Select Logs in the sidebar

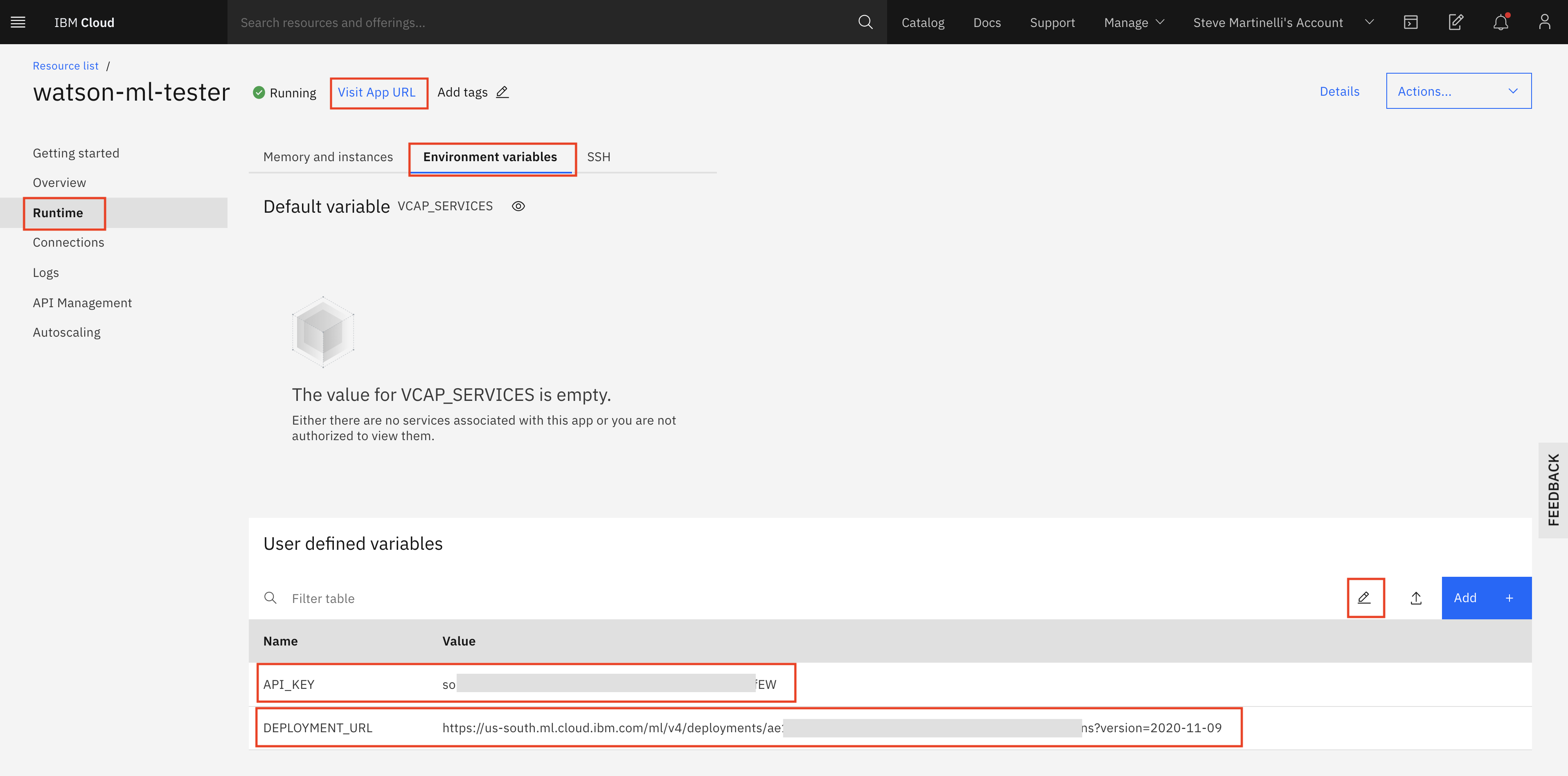pyautogui.click(x=46, y=273)
